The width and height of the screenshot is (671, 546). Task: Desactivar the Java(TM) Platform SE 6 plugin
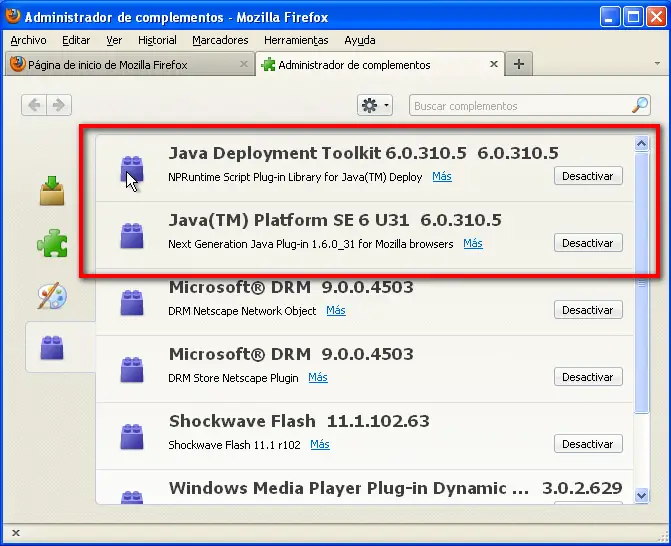(588, 243)
